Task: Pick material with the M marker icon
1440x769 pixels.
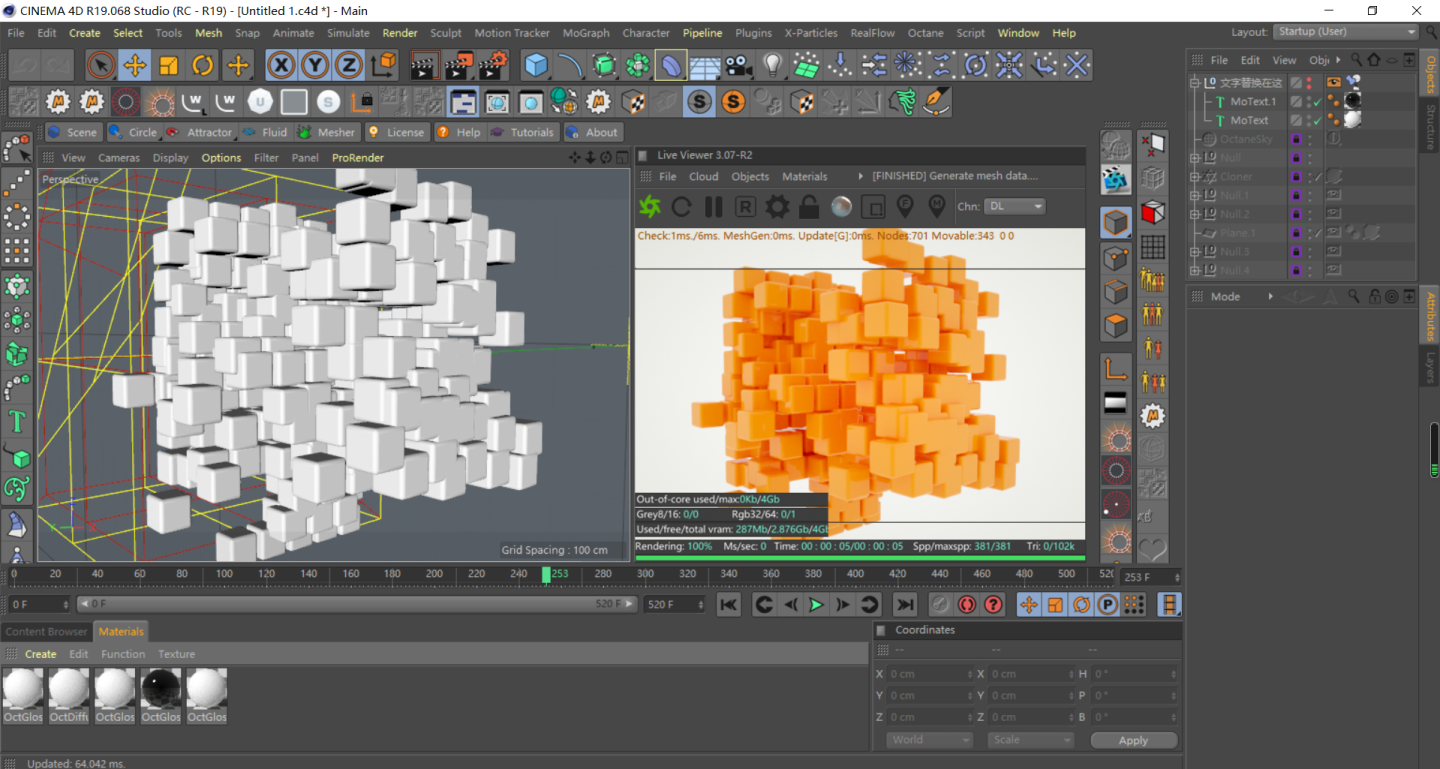Action: pyautogui.click(x=937, y=207)
